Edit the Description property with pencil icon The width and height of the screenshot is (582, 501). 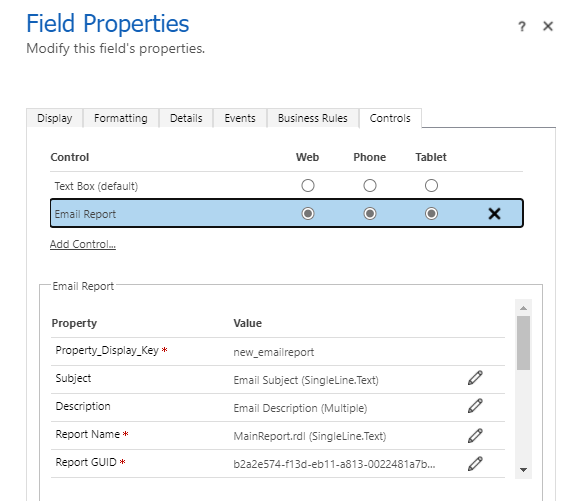click(475, 406)
